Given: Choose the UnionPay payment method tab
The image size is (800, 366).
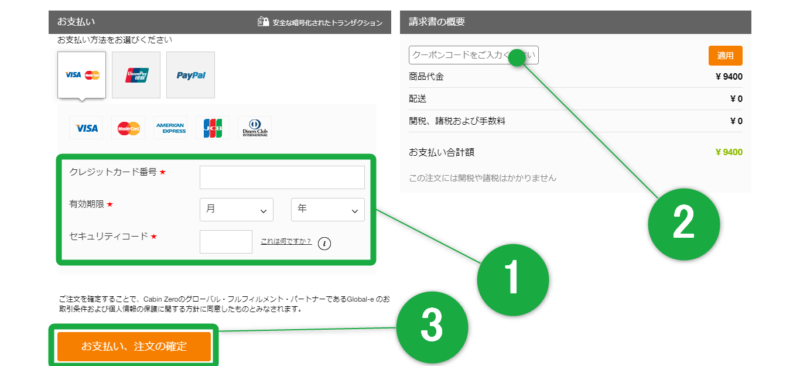Looking at the screenshot, I should pos(136,75).
